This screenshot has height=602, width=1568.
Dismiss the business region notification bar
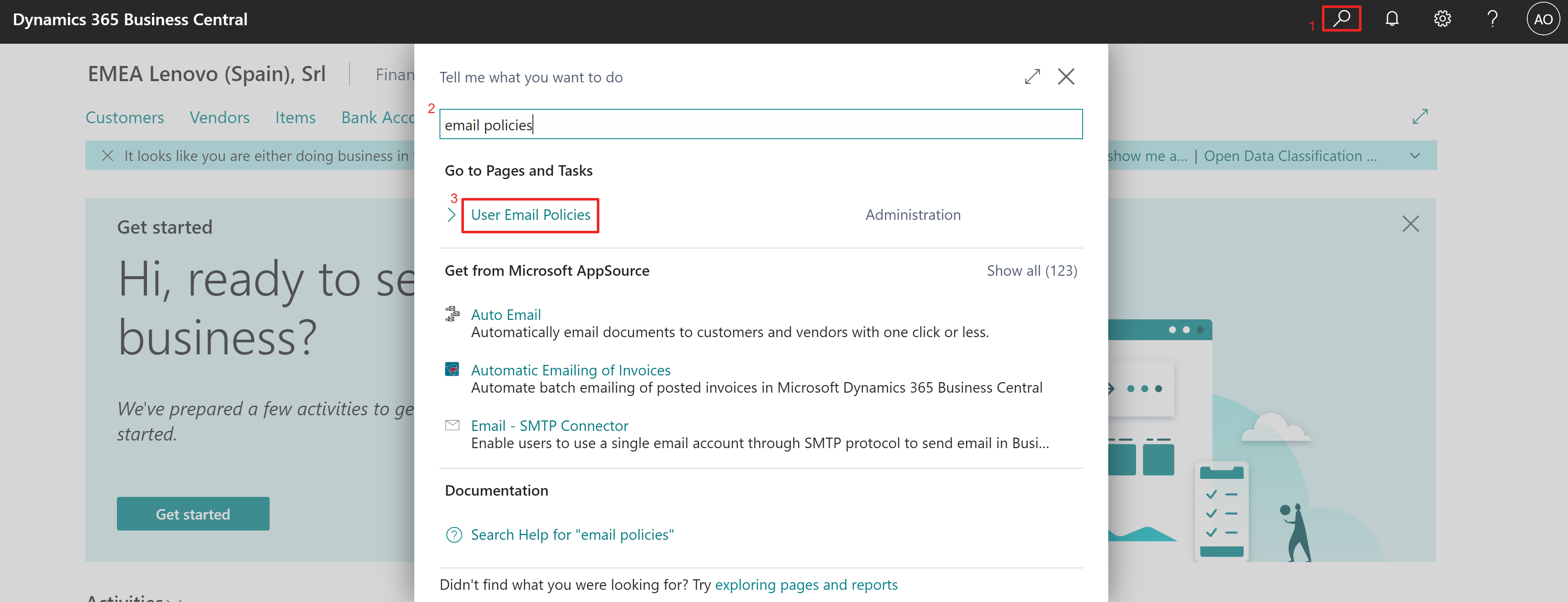pos(108,156)
